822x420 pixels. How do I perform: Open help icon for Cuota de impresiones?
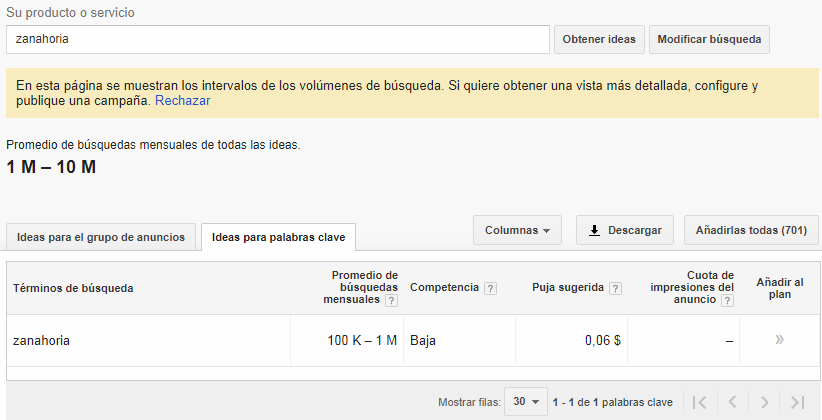727,300
